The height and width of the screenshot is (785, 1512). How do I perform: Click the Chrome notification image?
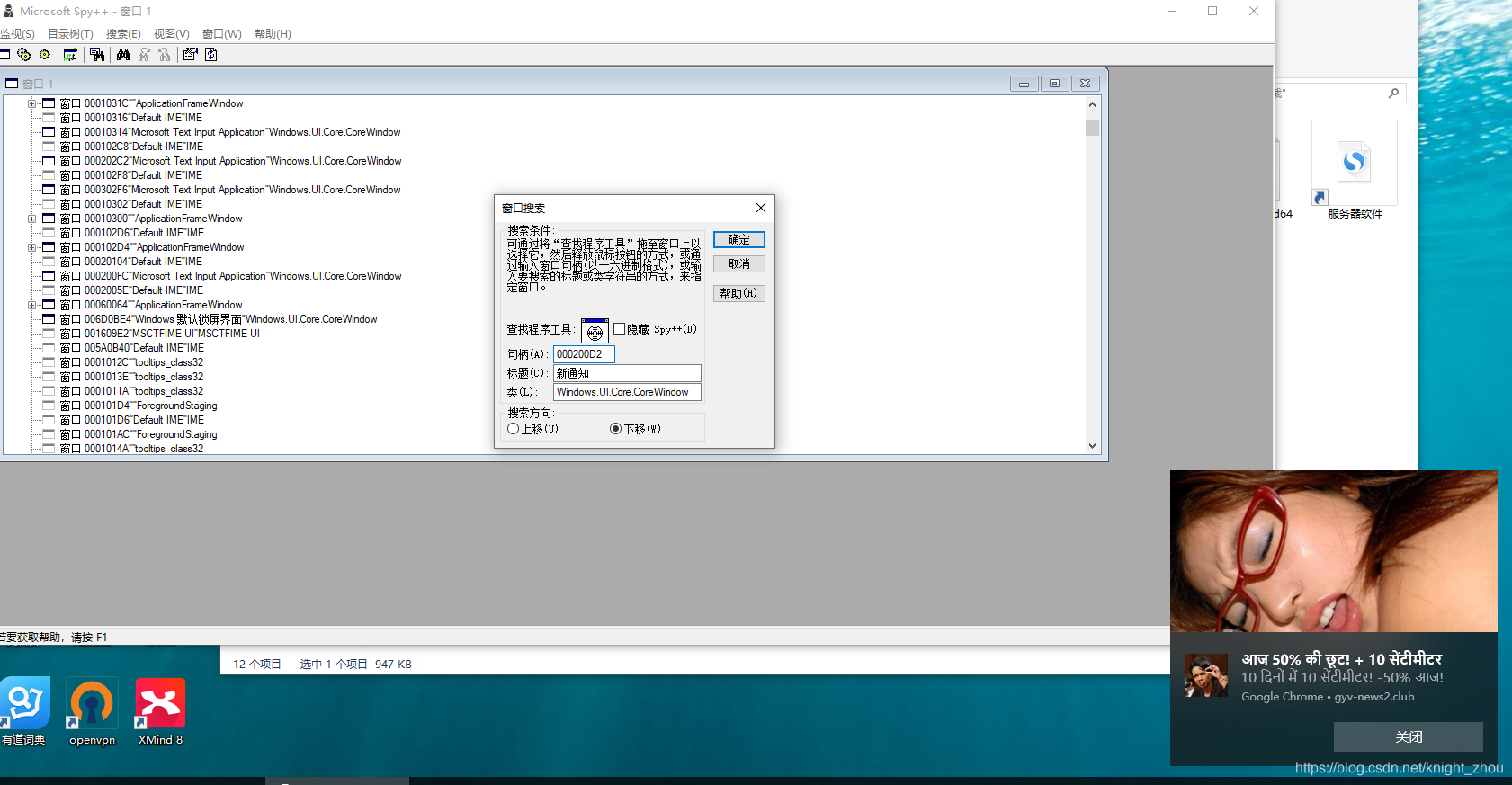(x=1334, y=551)
